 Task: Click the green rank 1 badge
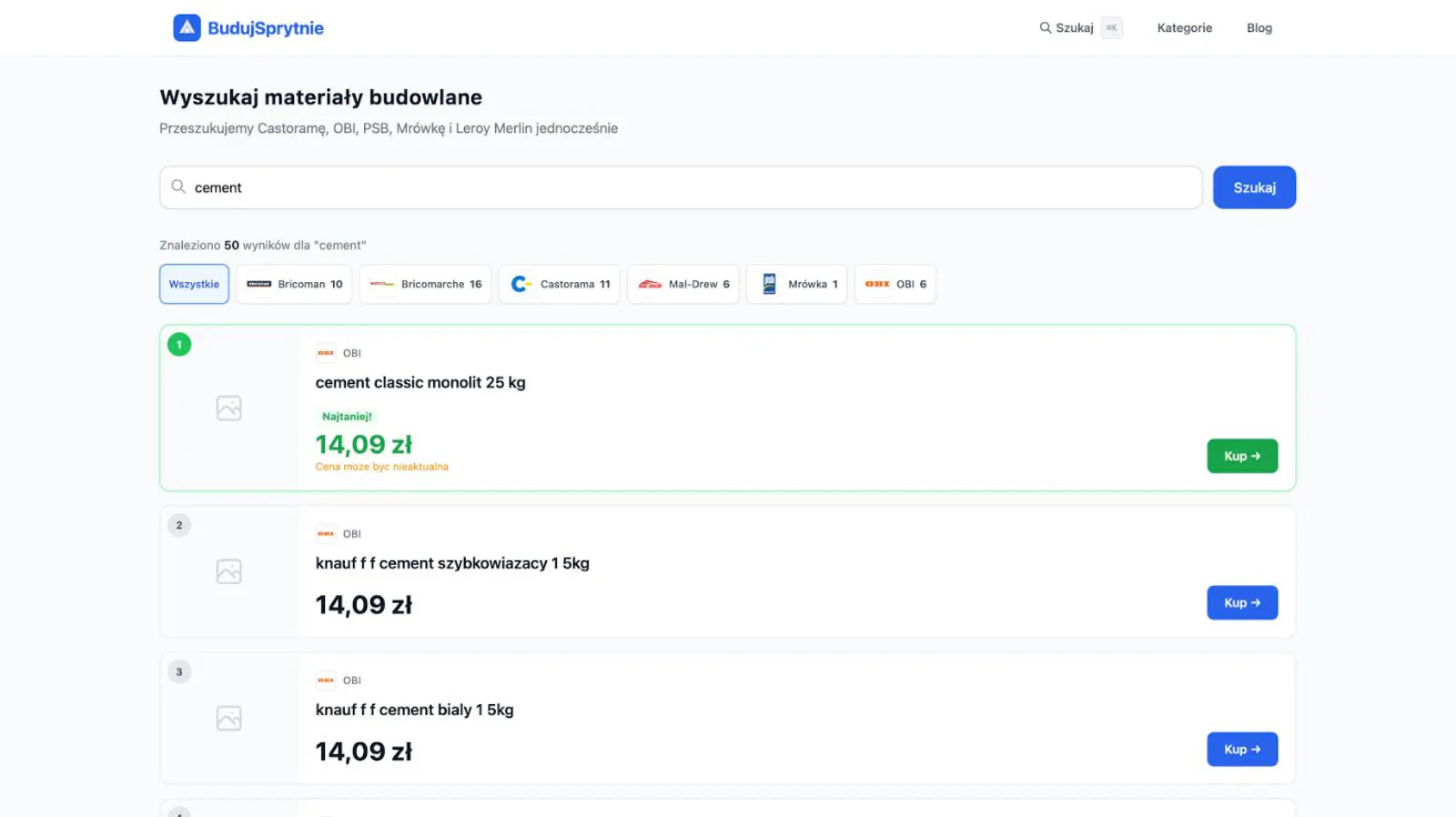(x=179, y=345)
